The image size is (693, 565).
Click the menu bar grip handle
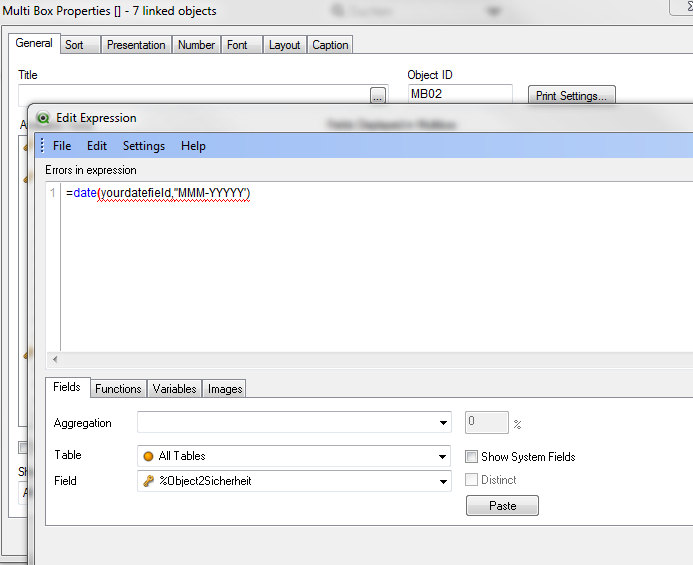42,145
